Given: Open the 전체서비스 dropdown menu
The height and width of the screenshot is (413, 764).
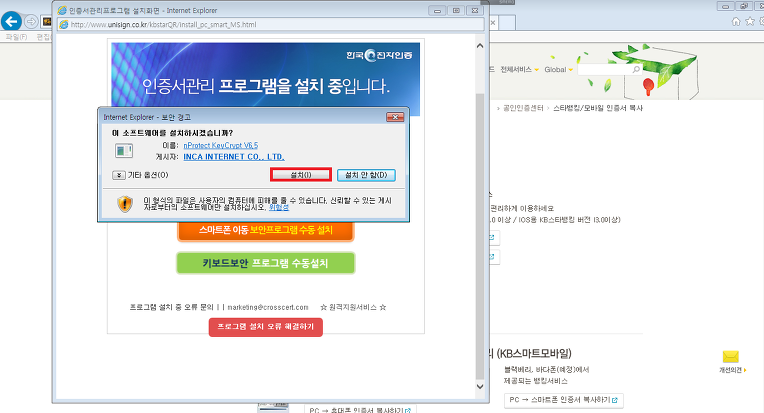Looking at the screenshot, I should (x=519, y=70).
